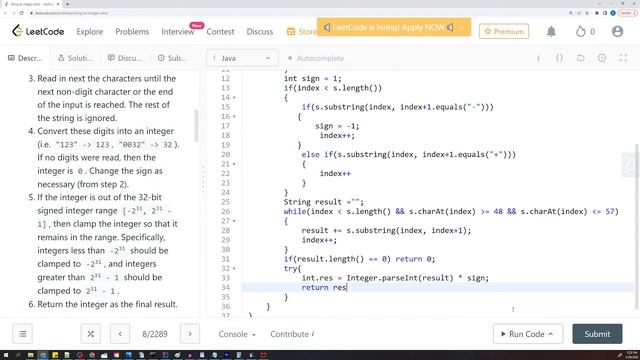Click the browser Update button
The height and width of the screenshot is (360, 640).
pos(627,13)
